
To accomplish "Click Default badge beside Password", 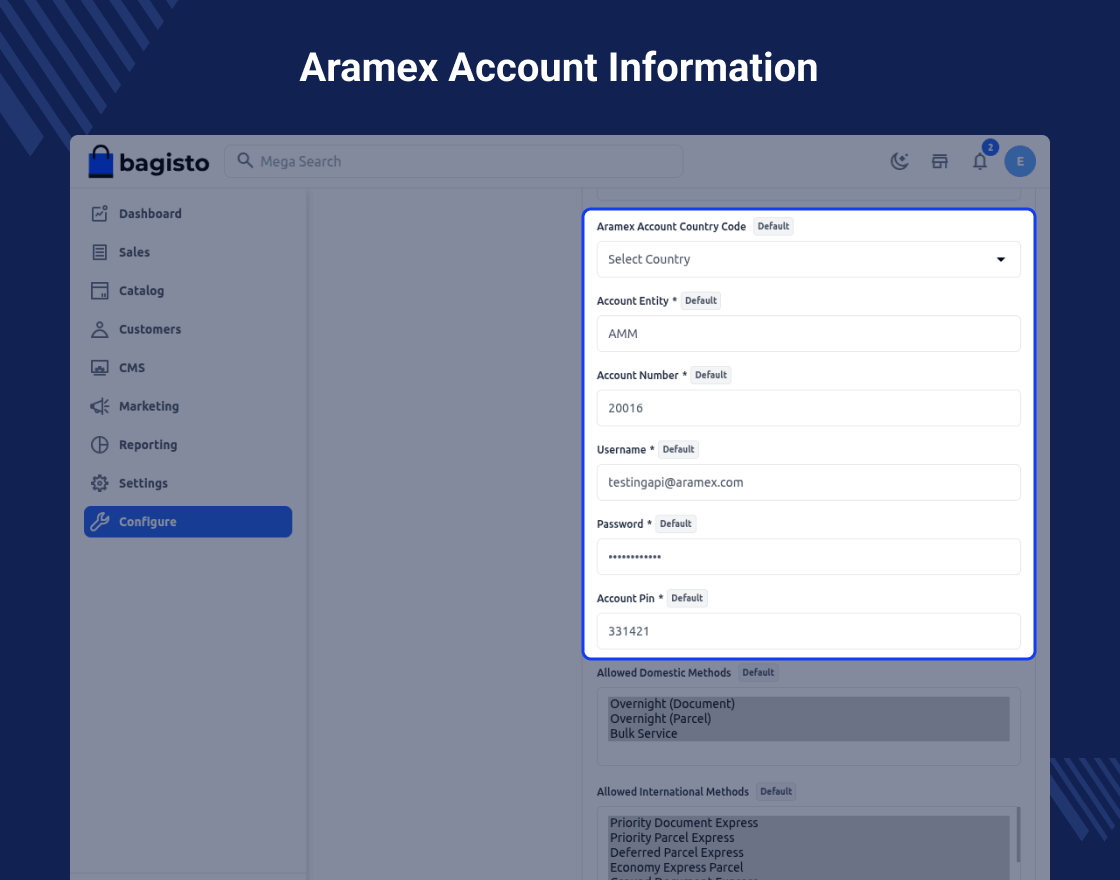I will click(x=676, y=524).
